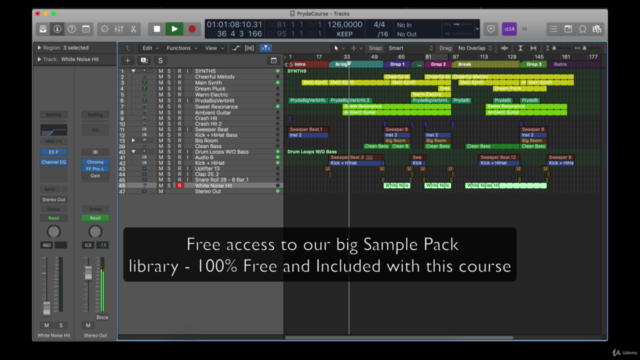Click the red Record button
Screen dimensions: 640x360
coord(192,29)
